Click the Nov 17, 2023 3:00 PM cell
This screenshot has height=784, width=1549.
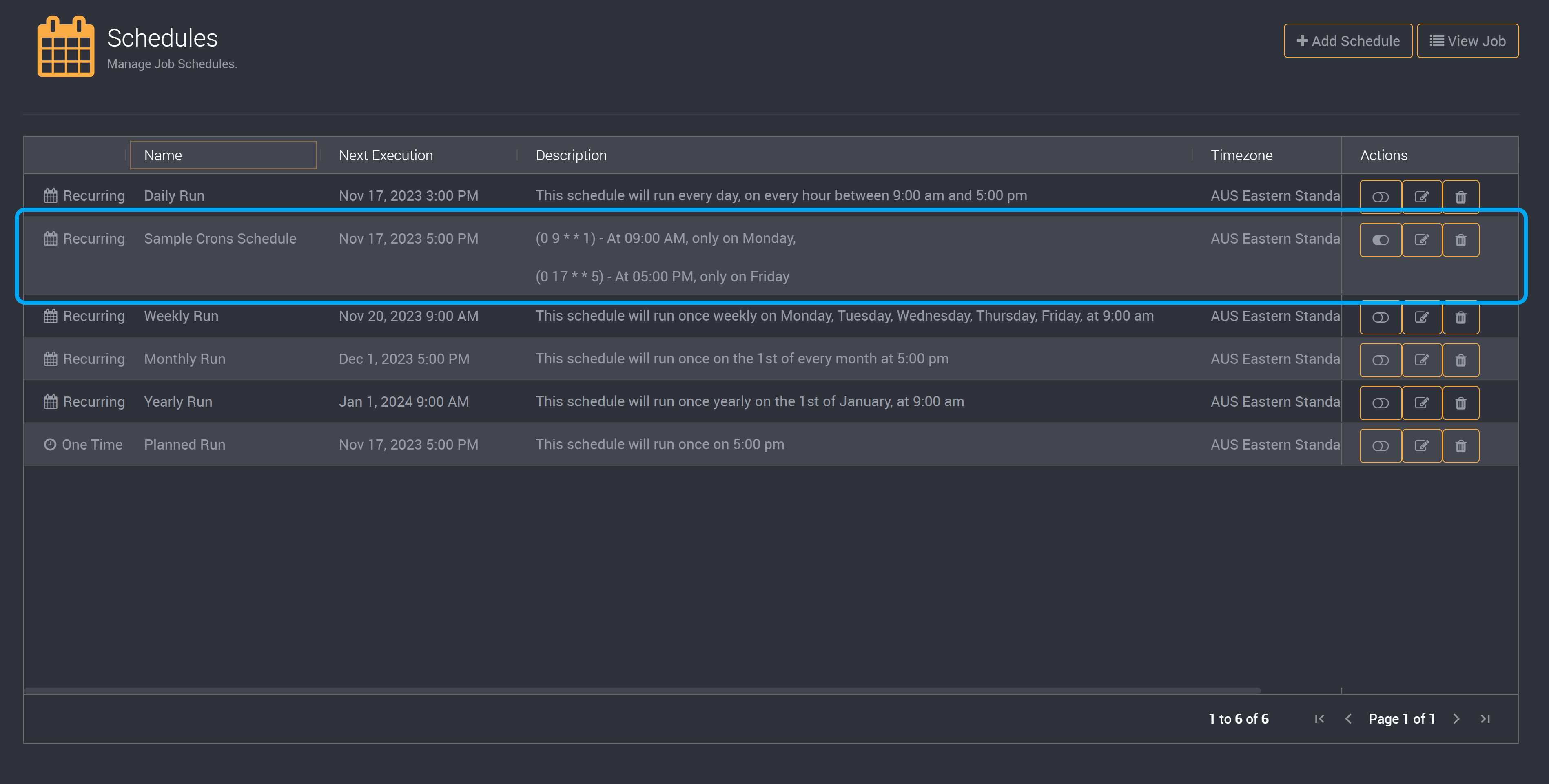click(x=408, y=195)
